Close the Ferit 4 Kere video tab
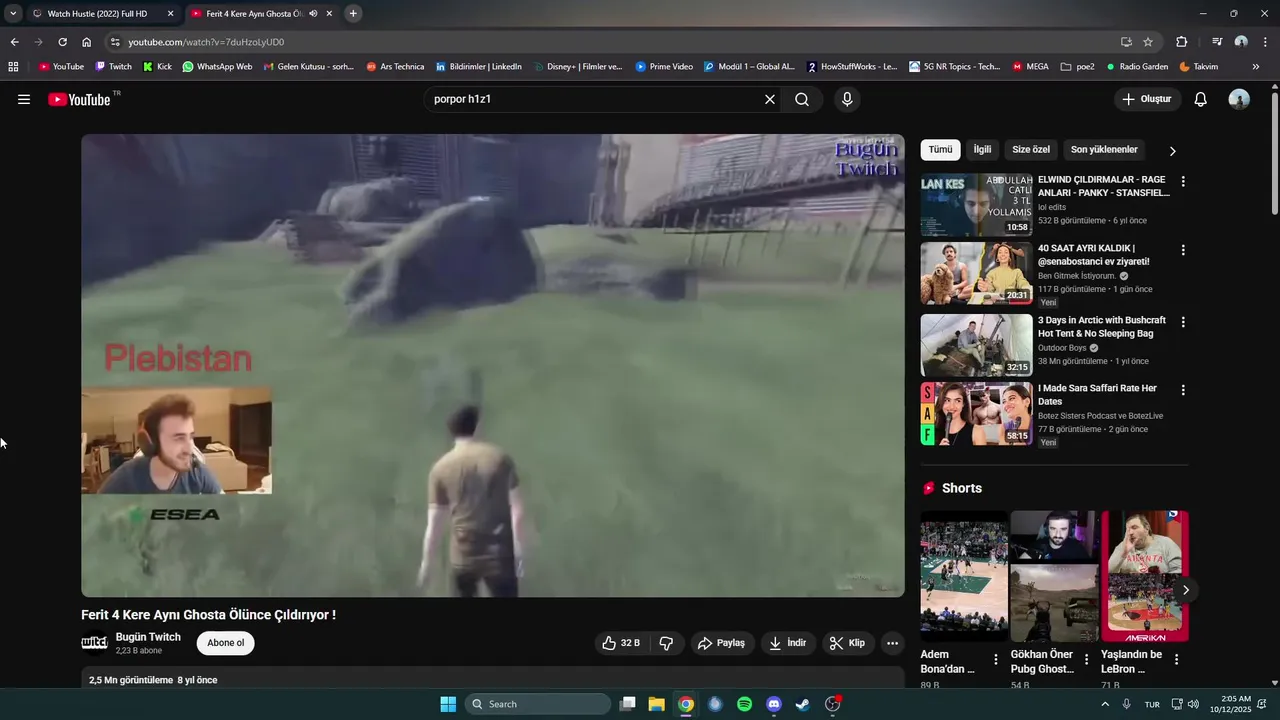The width and height of the screenshot is (1280, 720). 329,14
